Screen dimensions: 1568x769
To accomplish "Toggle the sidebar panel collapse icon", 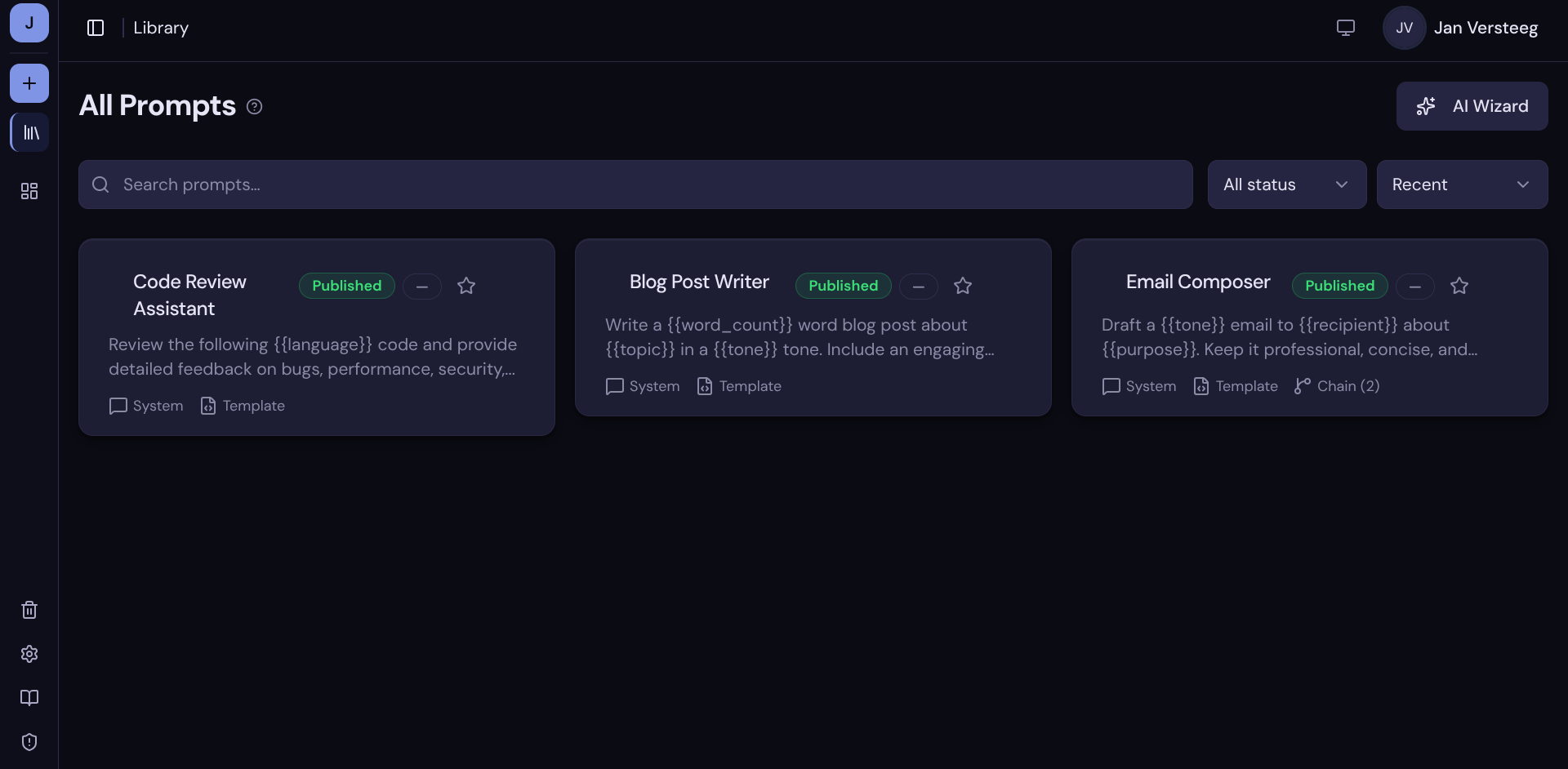I will [x=96, y=28].
